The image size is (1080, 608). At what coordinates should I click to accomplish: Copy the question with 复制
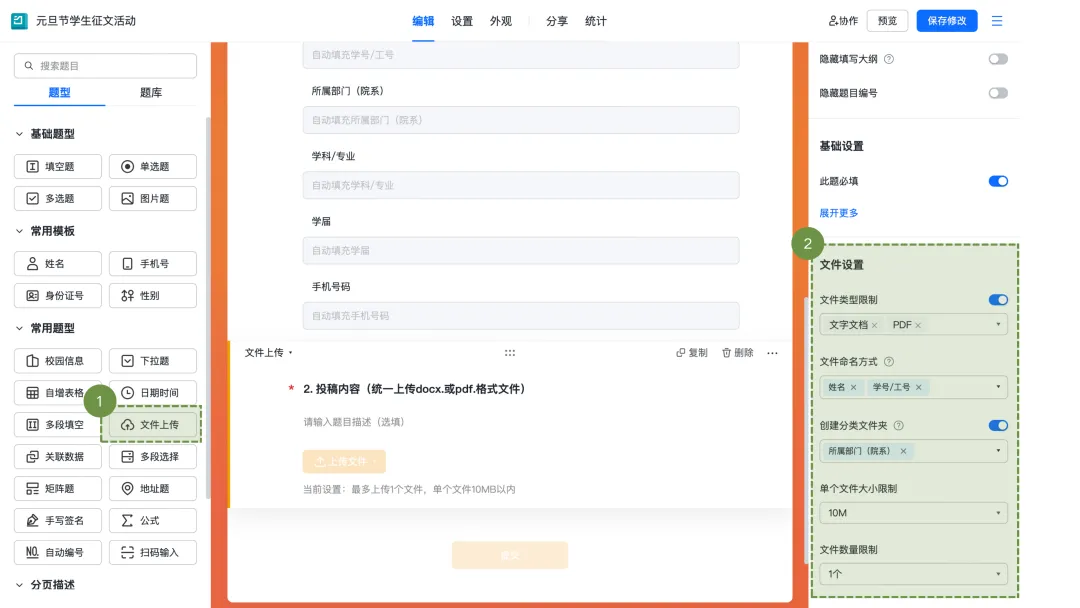point(692,353)
